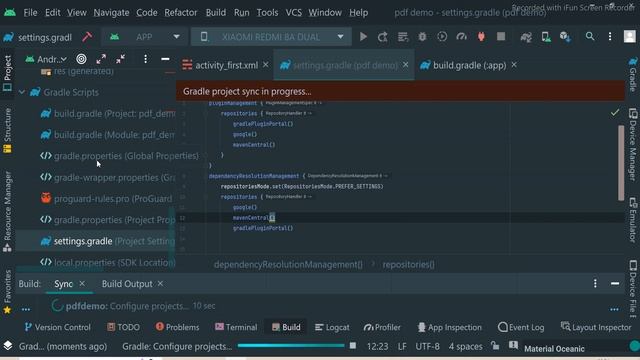The width and height of the screenshot is (640, 360).
Task: Open the Build menu
Action: [x=216, y=13]
